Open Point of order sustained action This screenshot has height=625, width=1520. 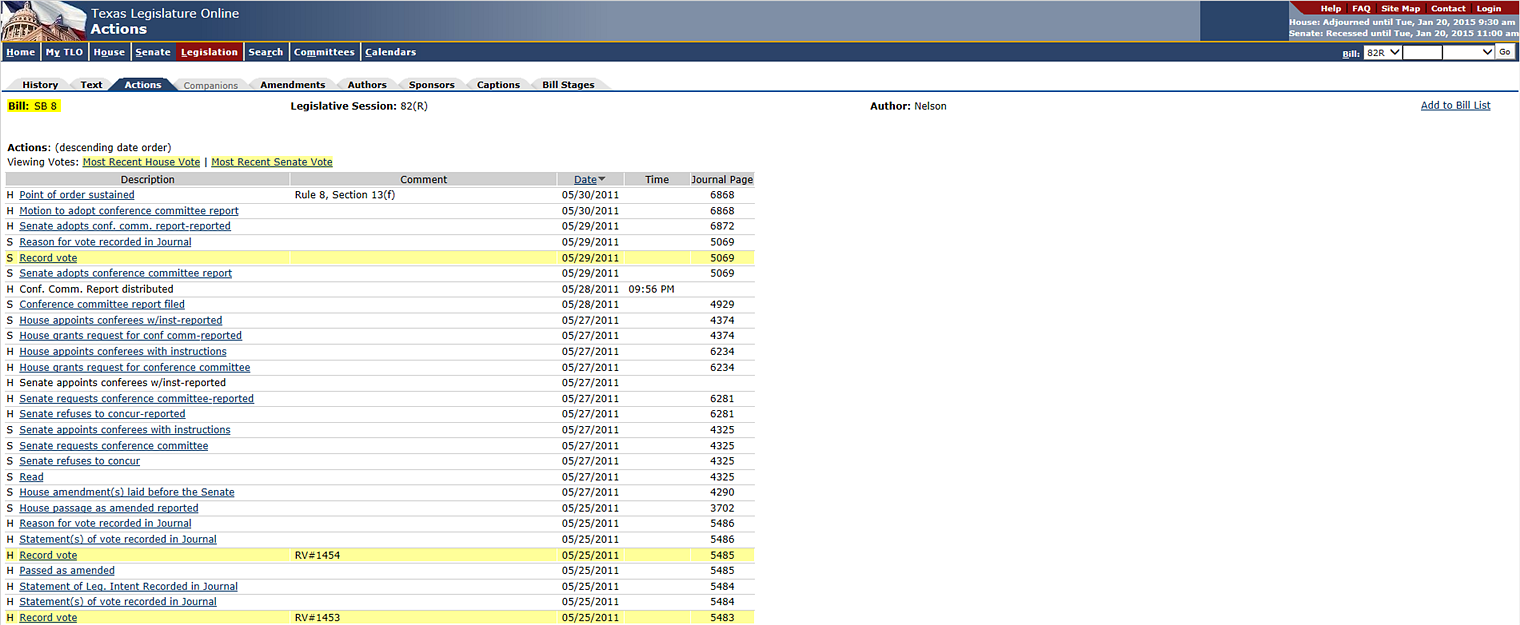(76, 195)
